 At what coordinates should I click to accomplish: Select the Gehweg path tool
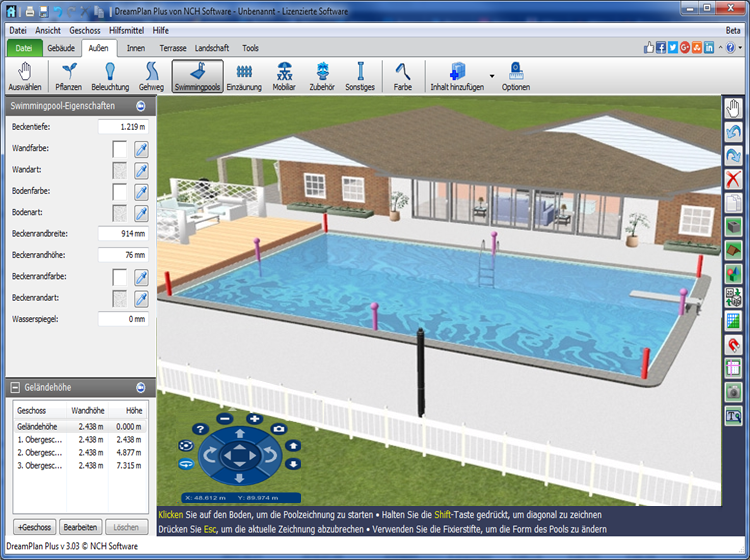[151, 77]
